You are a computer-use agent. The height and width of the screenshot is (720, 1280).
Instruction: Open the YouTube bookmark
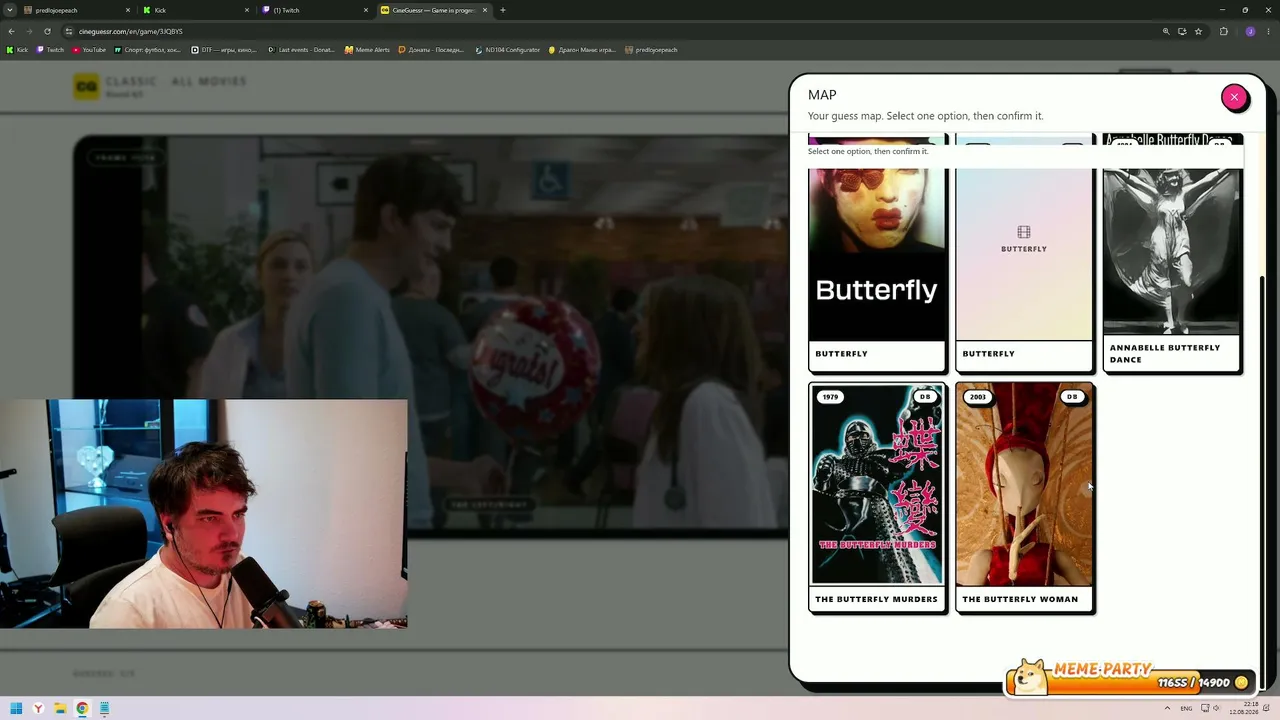[x=89, y=50]
